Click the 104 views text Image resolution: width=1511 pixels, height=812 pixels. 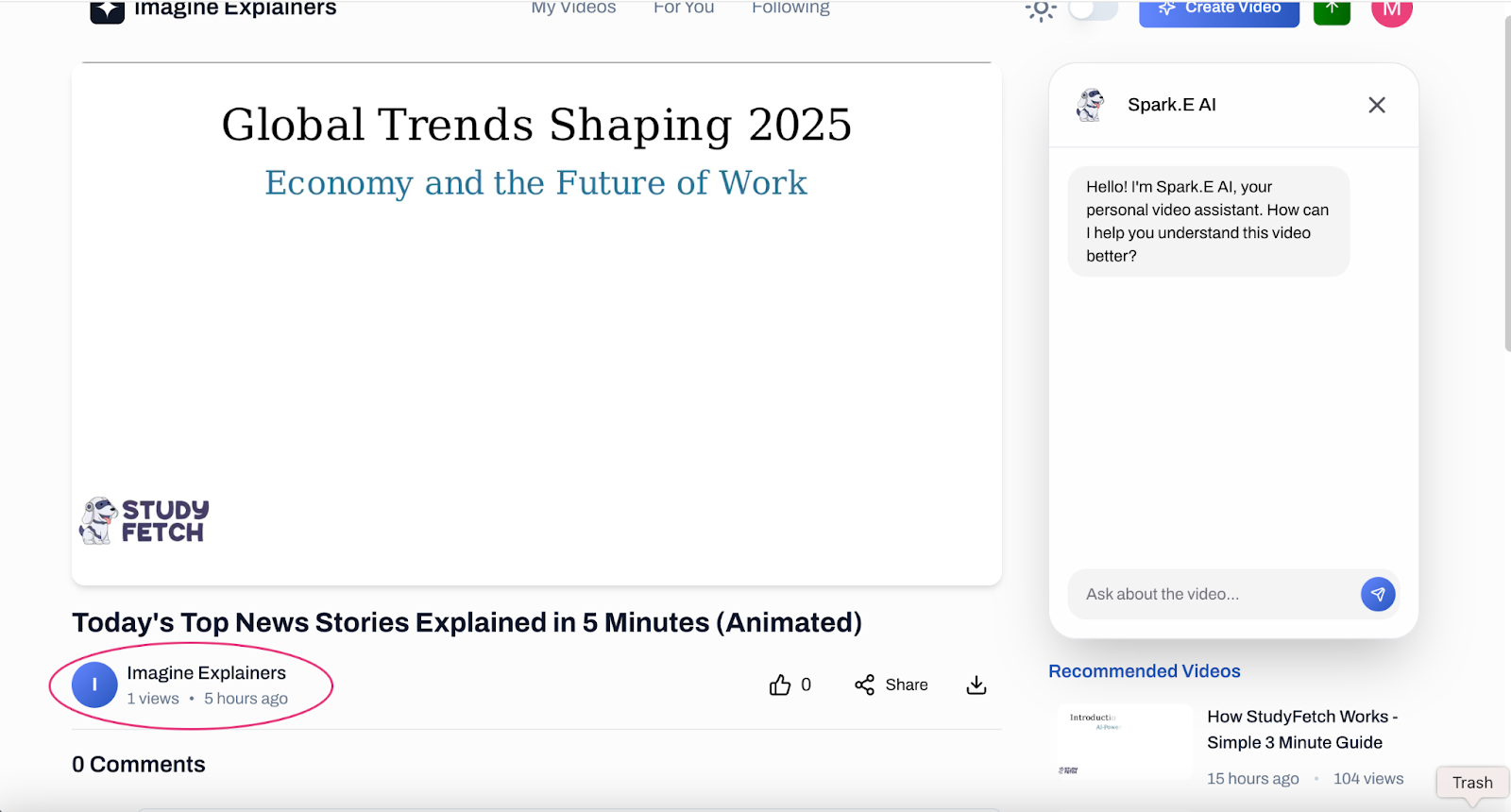click(1368, 779)
